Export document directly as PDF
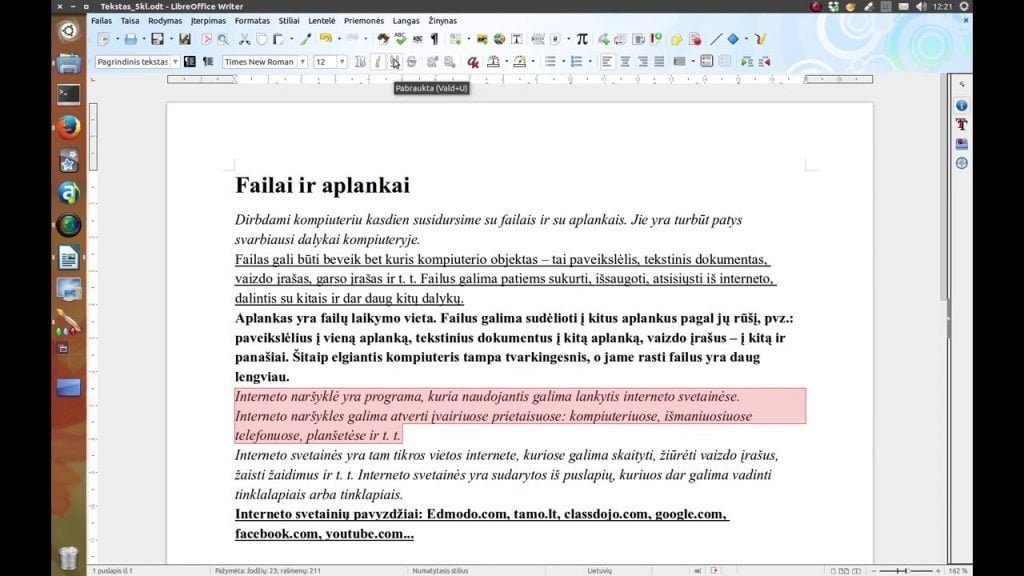 click(x=206, y=40)
